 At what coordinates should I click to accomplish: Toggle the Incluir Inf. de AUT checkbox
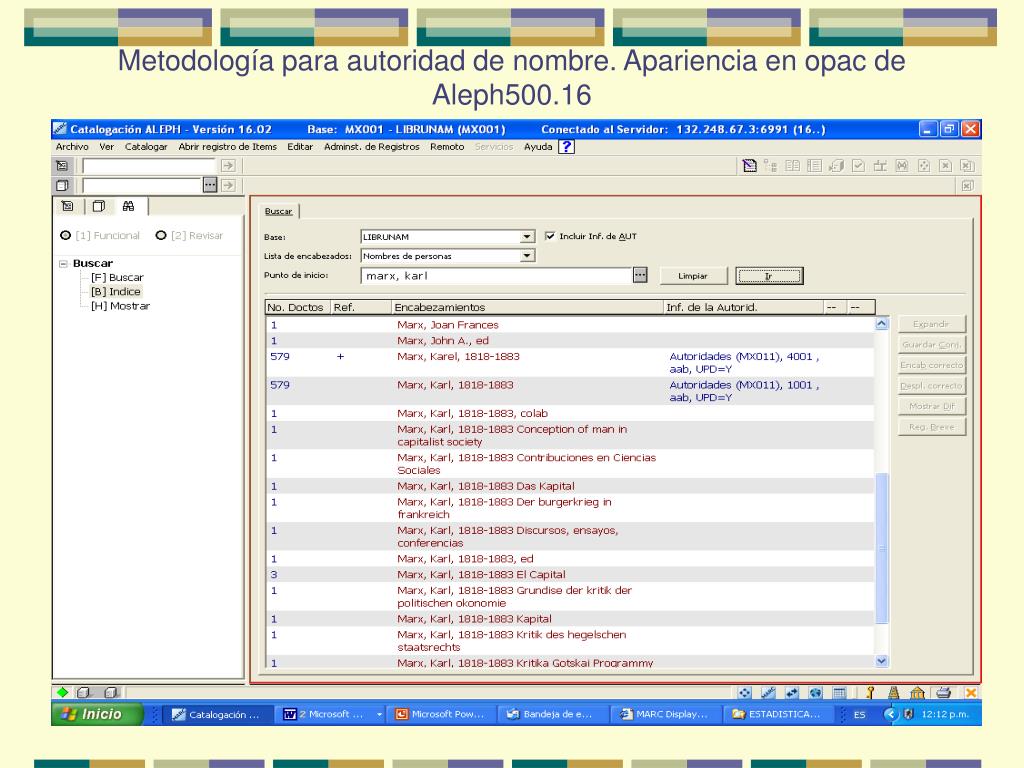click(550, 236)
